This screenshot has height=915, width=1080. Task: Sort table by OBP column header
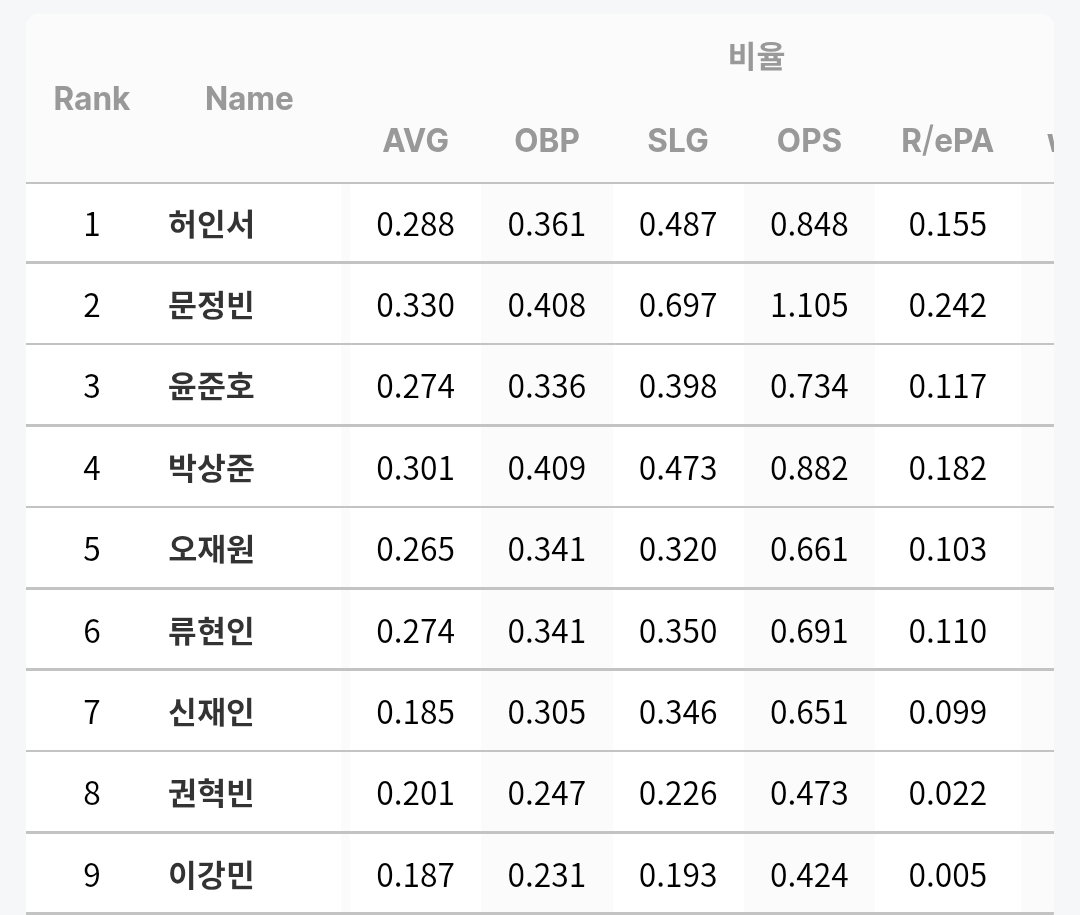pyautogui.click(x=547, y=141)
